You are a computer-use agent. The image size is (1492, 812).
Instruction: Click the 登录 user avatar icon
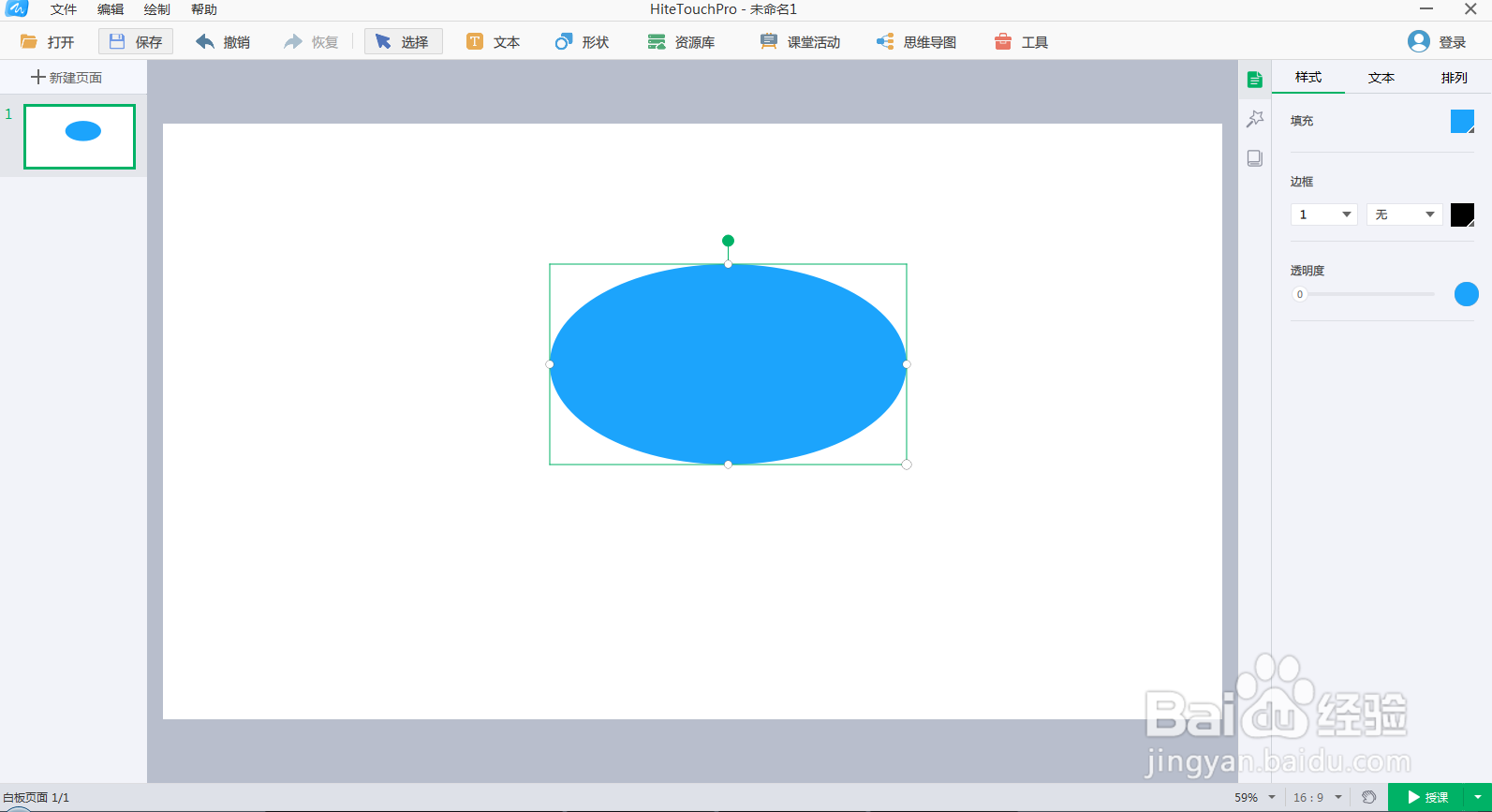[x=1419, y=41]
